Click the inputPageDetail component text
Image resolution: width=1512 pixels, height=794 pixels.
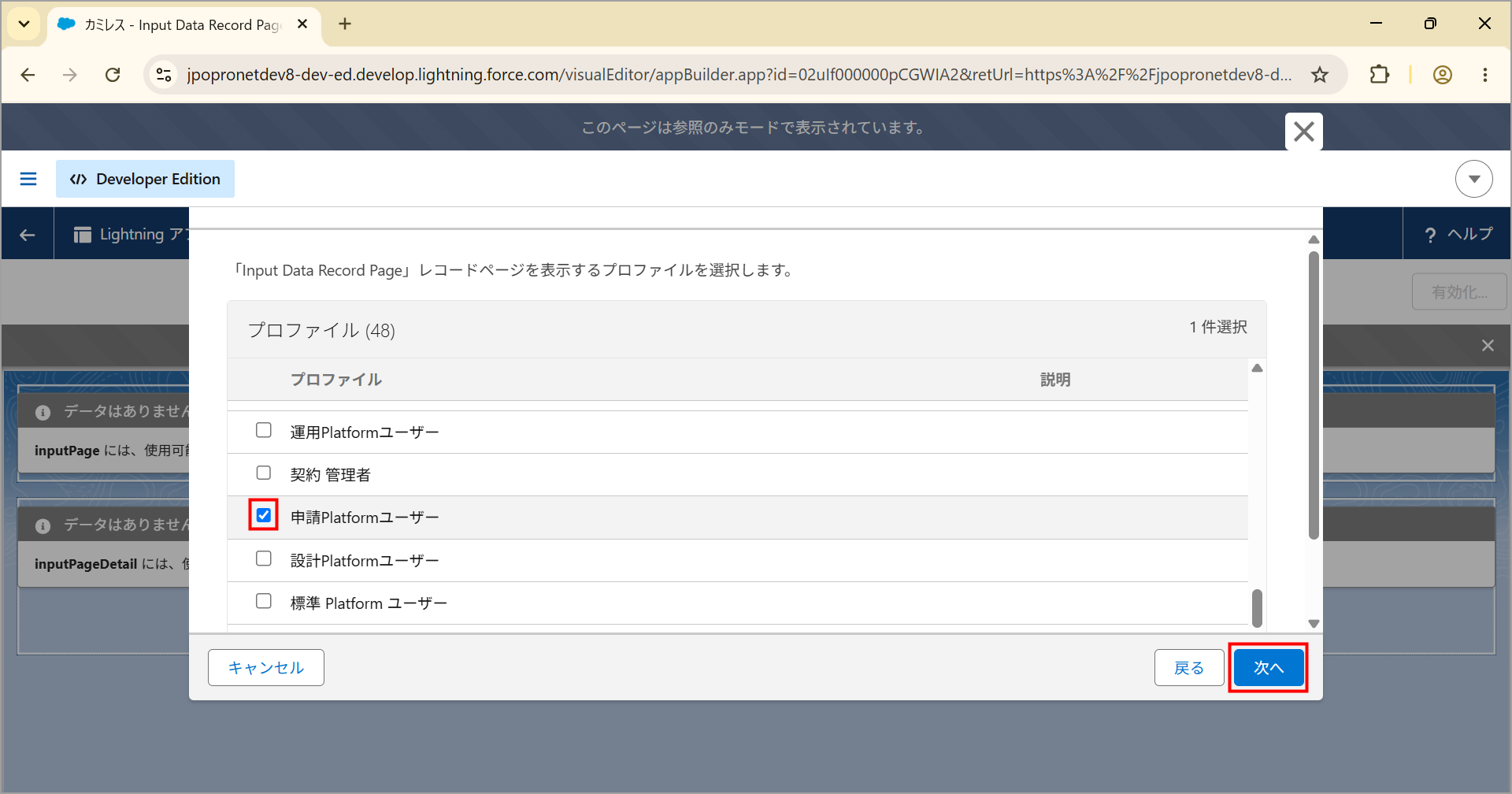pyautogui.click(x=112, y=564)
